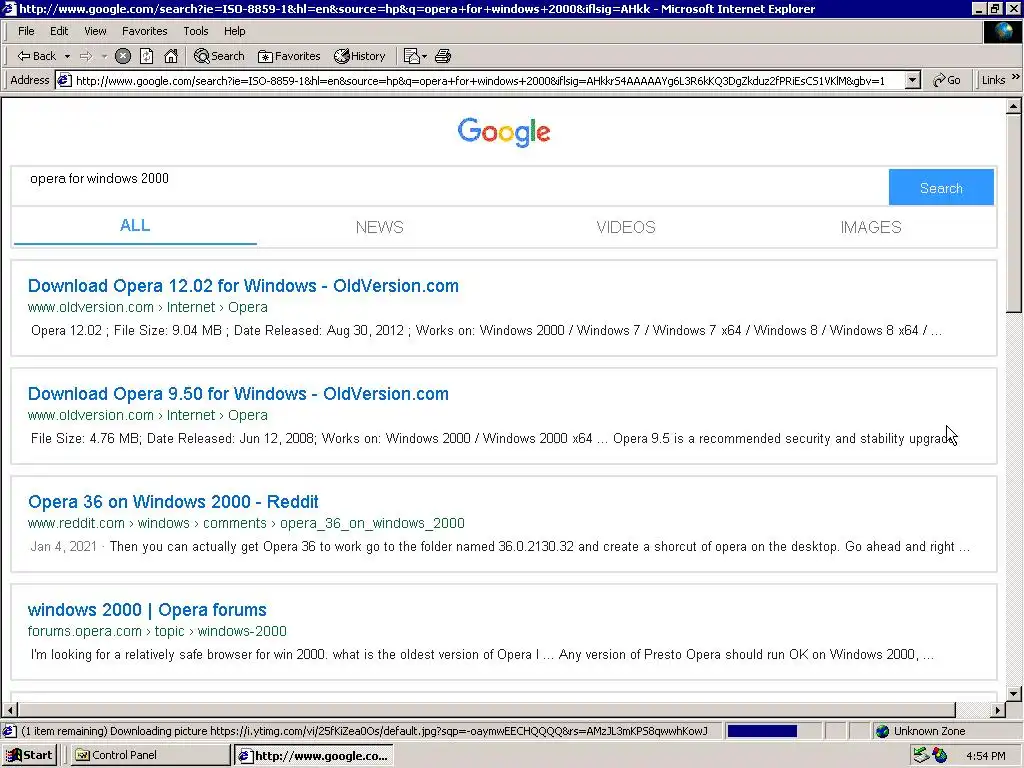Click the Stop loading toolbar icon

click(123, 56)
